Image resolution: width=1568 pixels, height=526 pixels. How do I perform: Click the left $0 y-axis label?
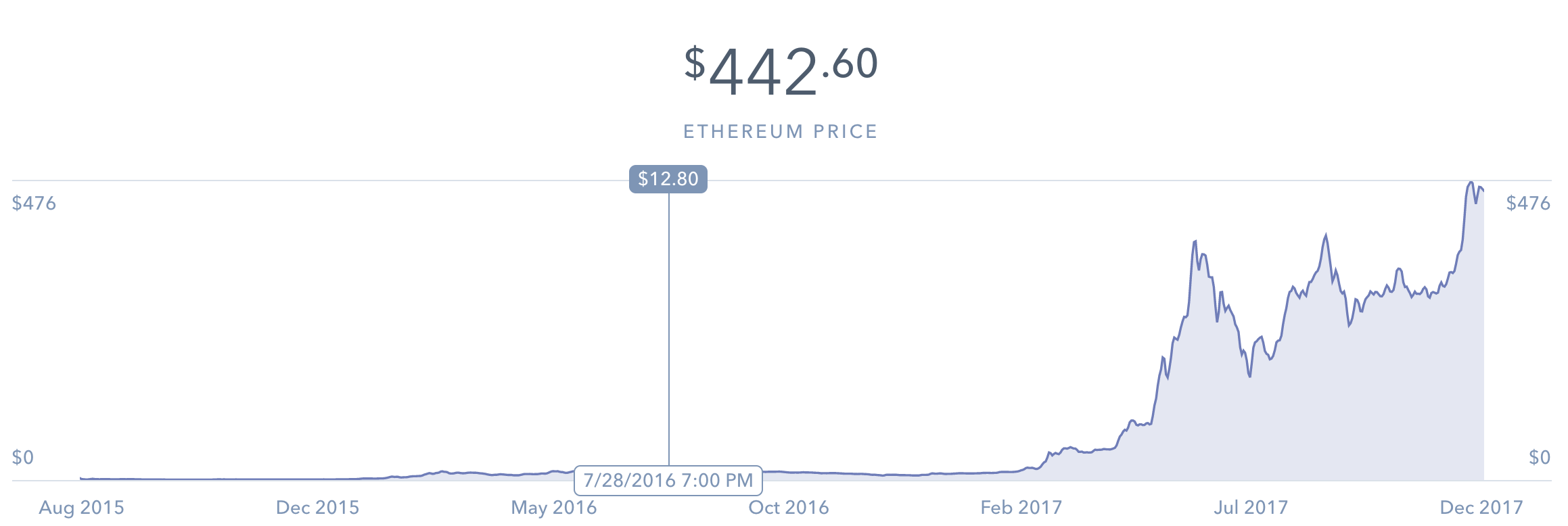click(23, 458)
